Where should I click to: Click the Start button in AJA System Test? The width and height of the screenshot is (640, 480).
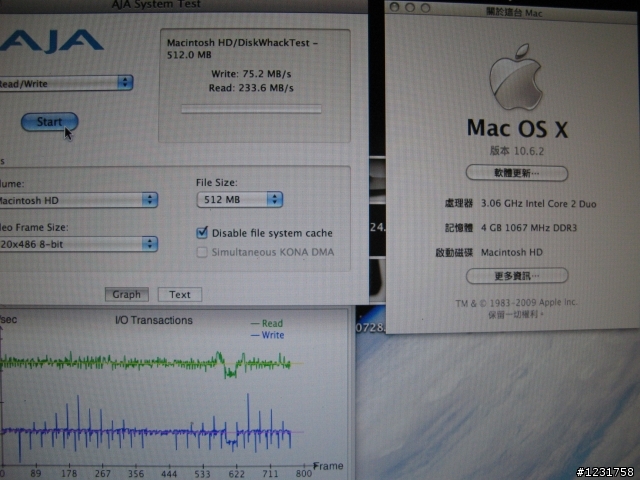pyautogui.click(x=49, y=122)
